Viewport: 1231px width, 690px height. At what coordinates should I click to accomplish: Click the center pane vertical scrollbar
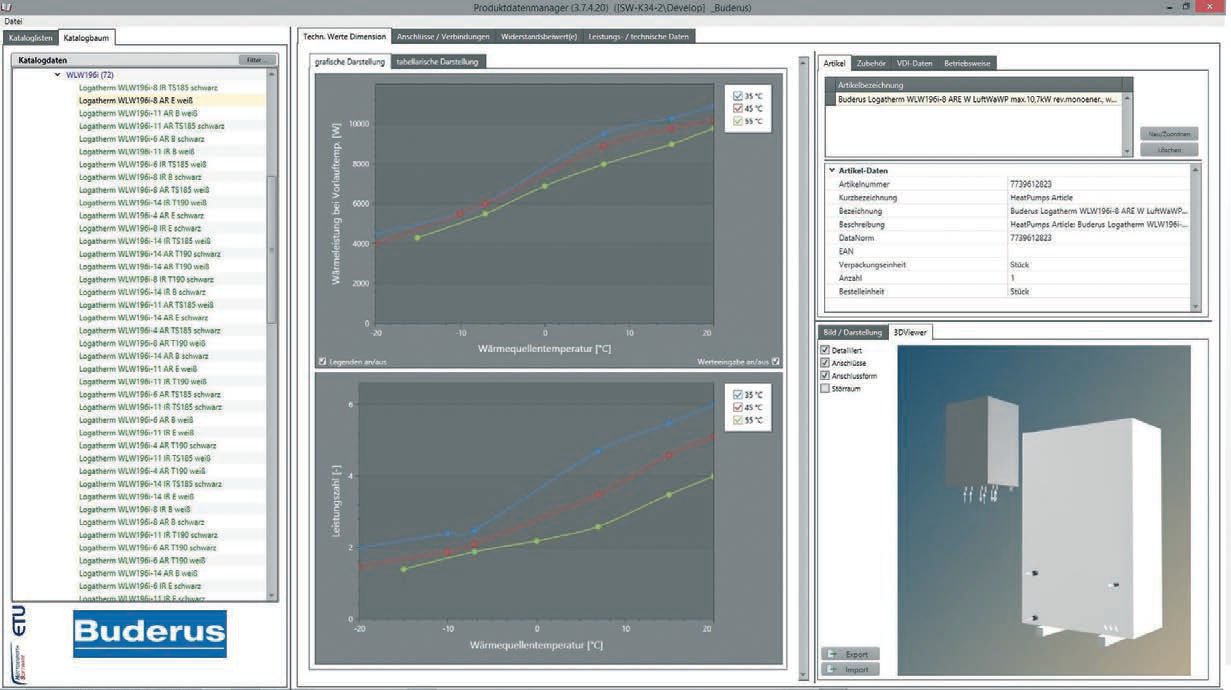coord(803,370)
